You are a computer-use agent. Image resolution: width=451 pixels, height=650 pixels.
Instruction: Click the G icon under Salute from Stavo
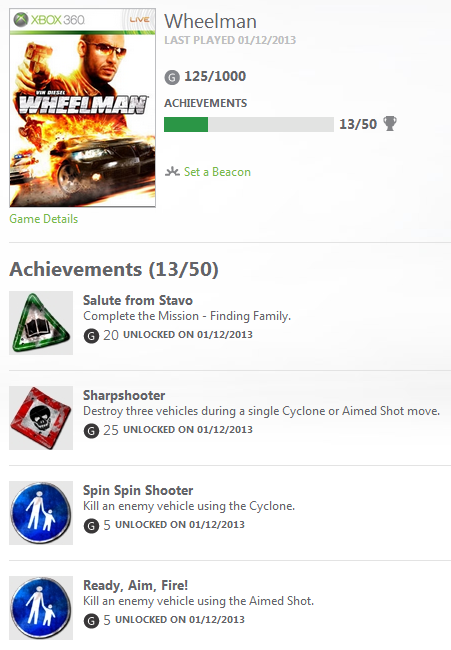[x=91, y=335]
